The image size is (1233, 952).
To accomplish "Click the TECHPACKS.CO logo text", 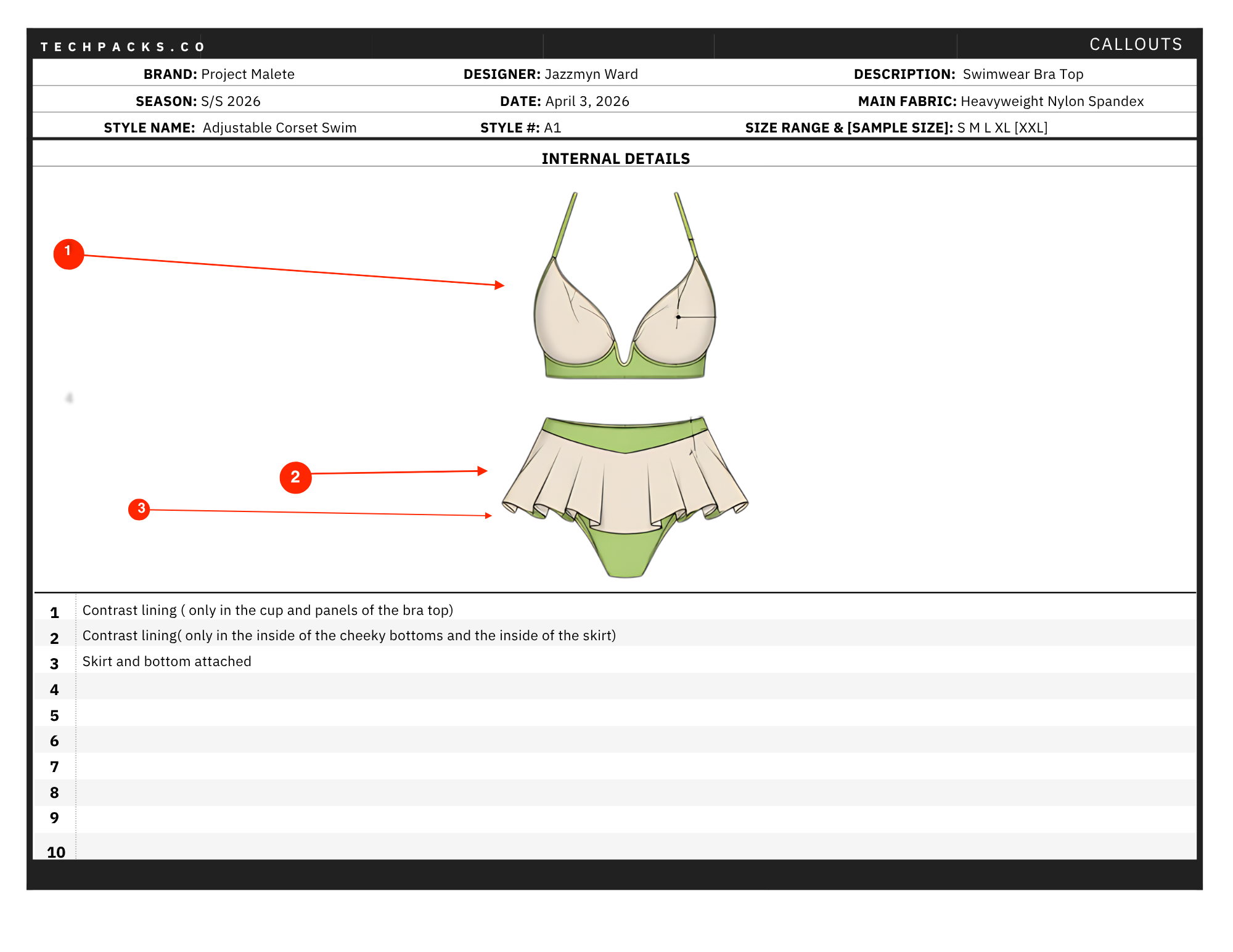I will tap(122, 47).
